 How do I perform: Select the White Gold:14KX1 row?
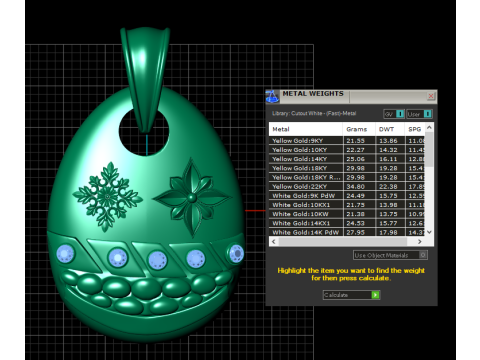tap(347, 223)
